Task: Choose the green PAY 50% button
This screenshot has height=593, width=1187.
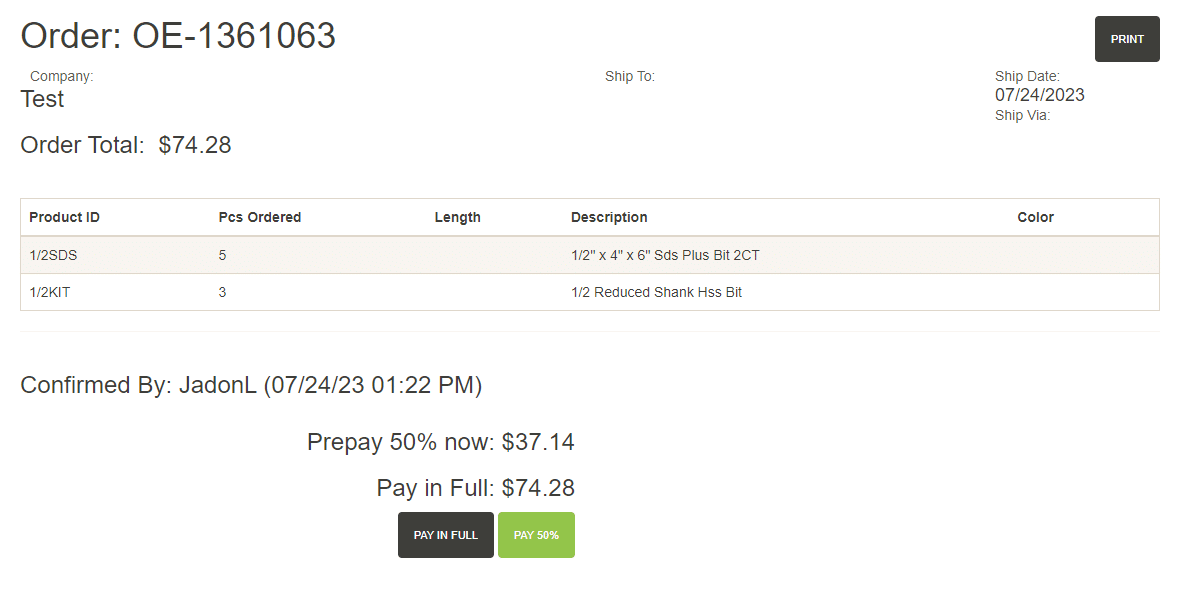Action: pyautogui.click(x=536, y=535)
